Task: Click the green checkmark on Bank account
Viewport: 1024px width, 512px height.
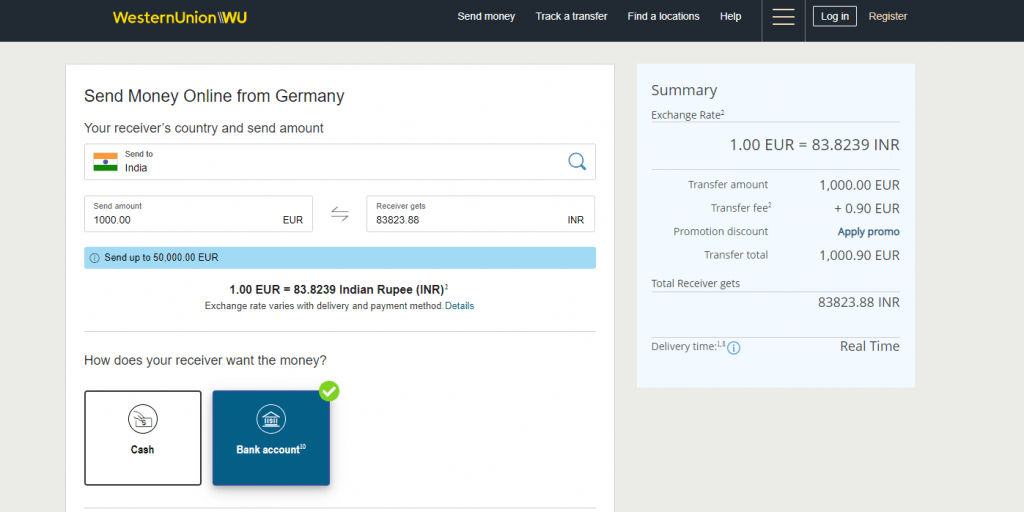Action: pyautogui.click(x=329, y=391)
